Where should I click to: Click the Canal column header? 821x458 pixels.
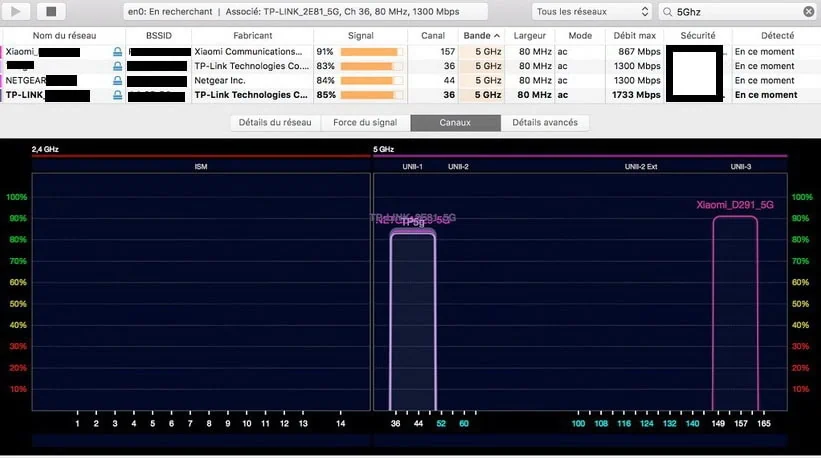pyautogui.click(x=433, y=35)
